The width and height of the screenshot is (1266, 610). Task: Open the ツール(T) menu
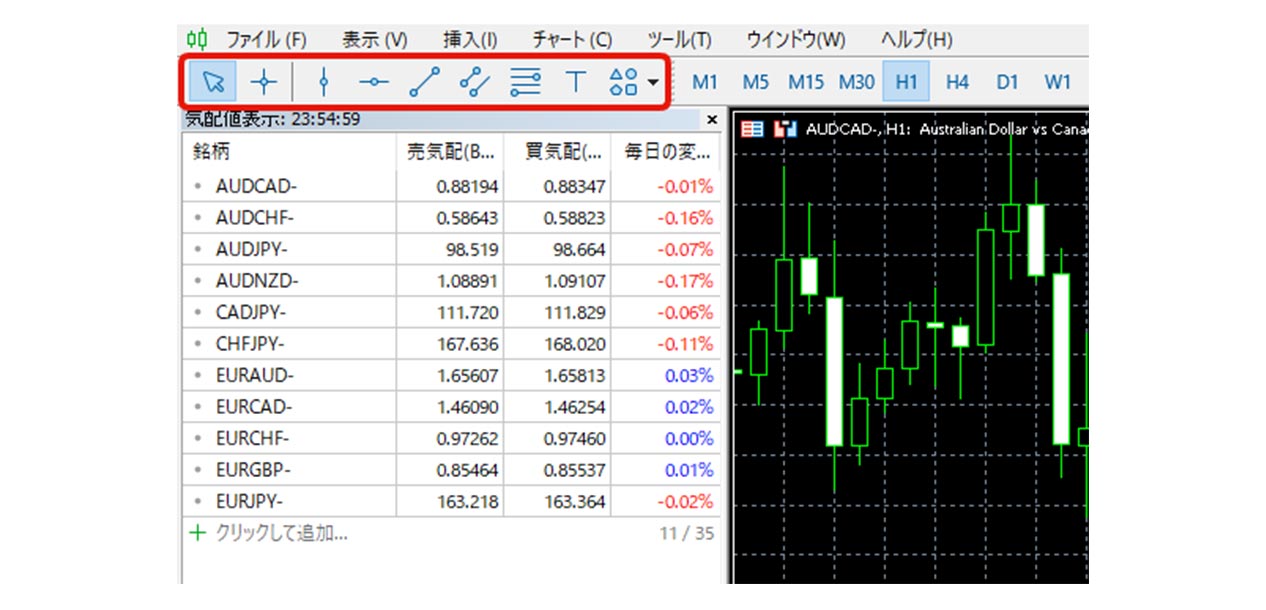[x=679, y=40]
